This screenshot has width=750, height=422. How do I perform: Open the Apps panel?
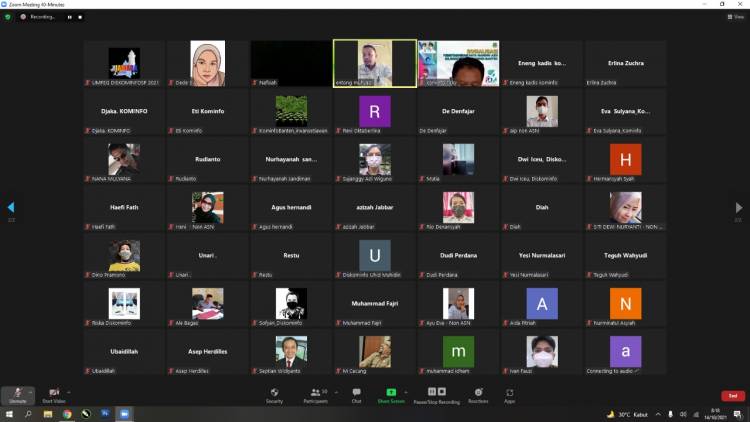[509, 394]
